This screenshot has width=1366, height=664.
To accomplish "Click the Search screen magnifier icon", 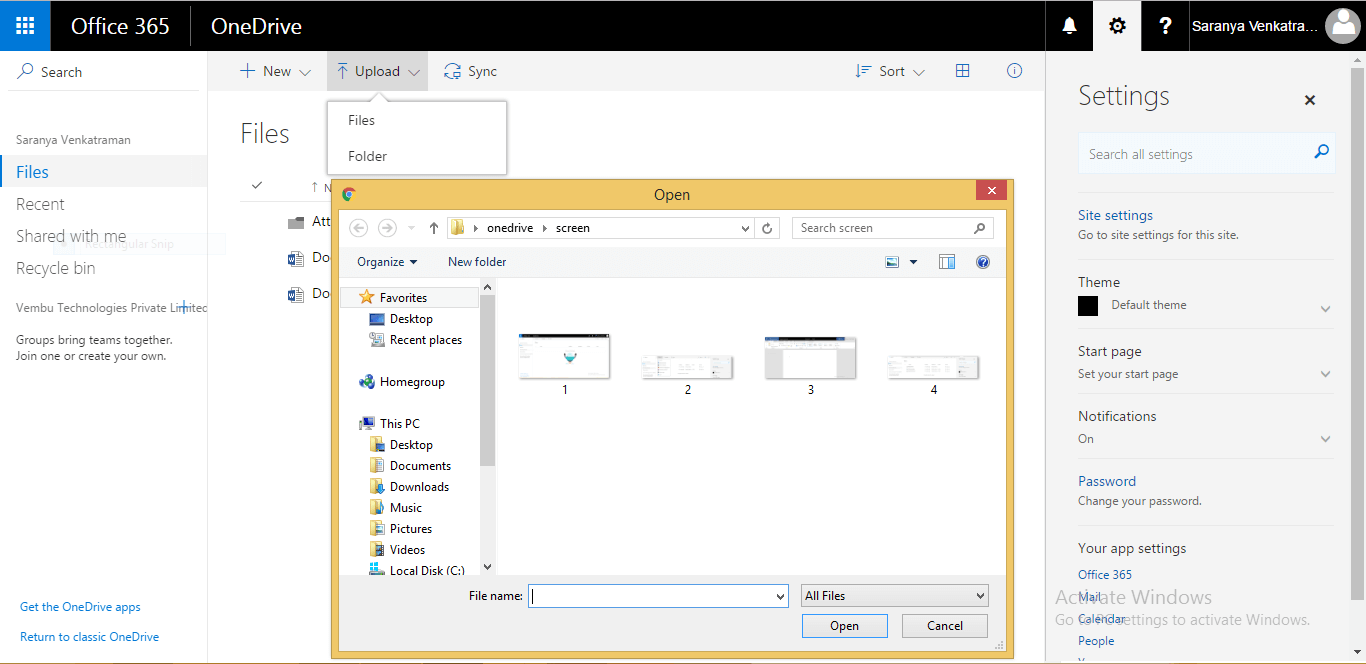I will pyautogui.click(x=980, y=228).
